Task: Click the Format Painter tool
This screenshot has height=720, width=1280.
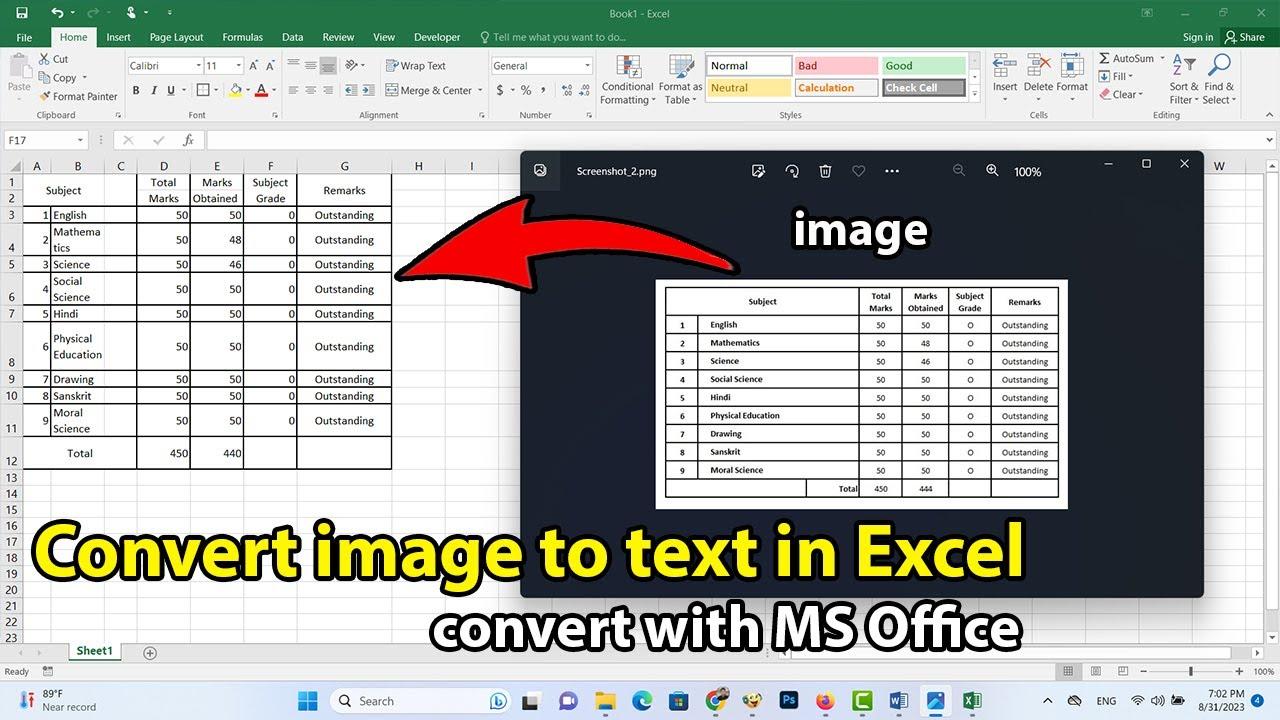Action: (x=78, y=96)
